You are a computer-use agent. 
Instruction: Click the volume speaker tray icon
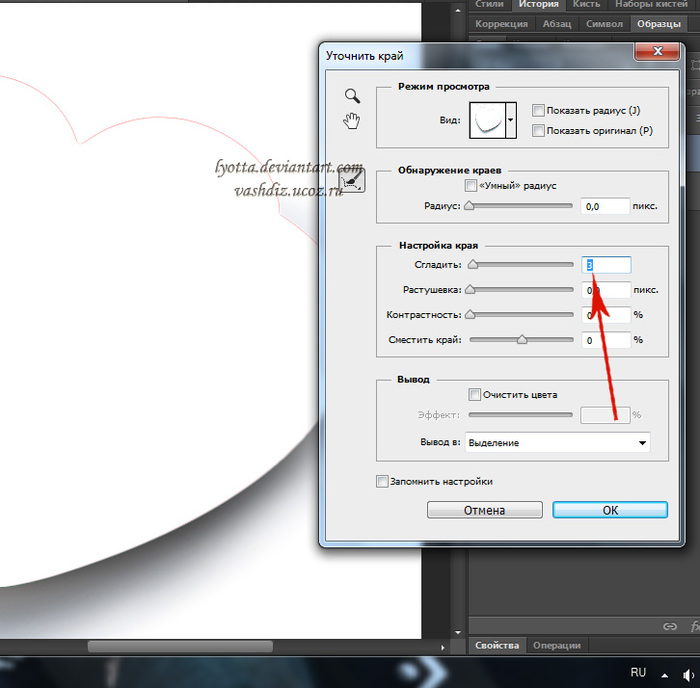pos(691,672)
